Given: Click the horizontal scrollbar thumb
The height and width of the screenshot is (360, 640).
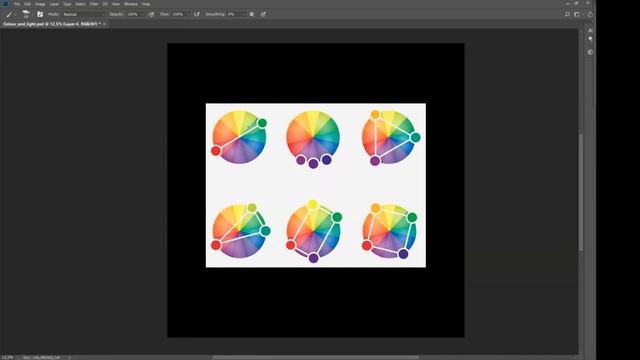Looking at the screenshot, I should [316, 358].
